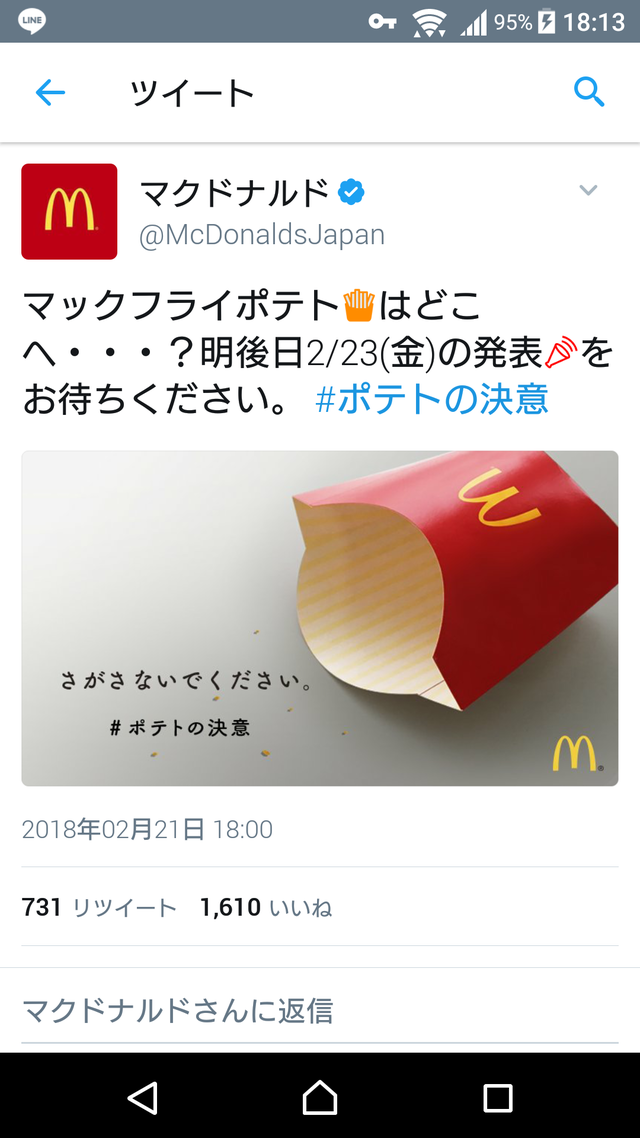The height and width of the screenshot is (1138, 640).
Task: Tap the Android home button
Action: (319, 1096)
